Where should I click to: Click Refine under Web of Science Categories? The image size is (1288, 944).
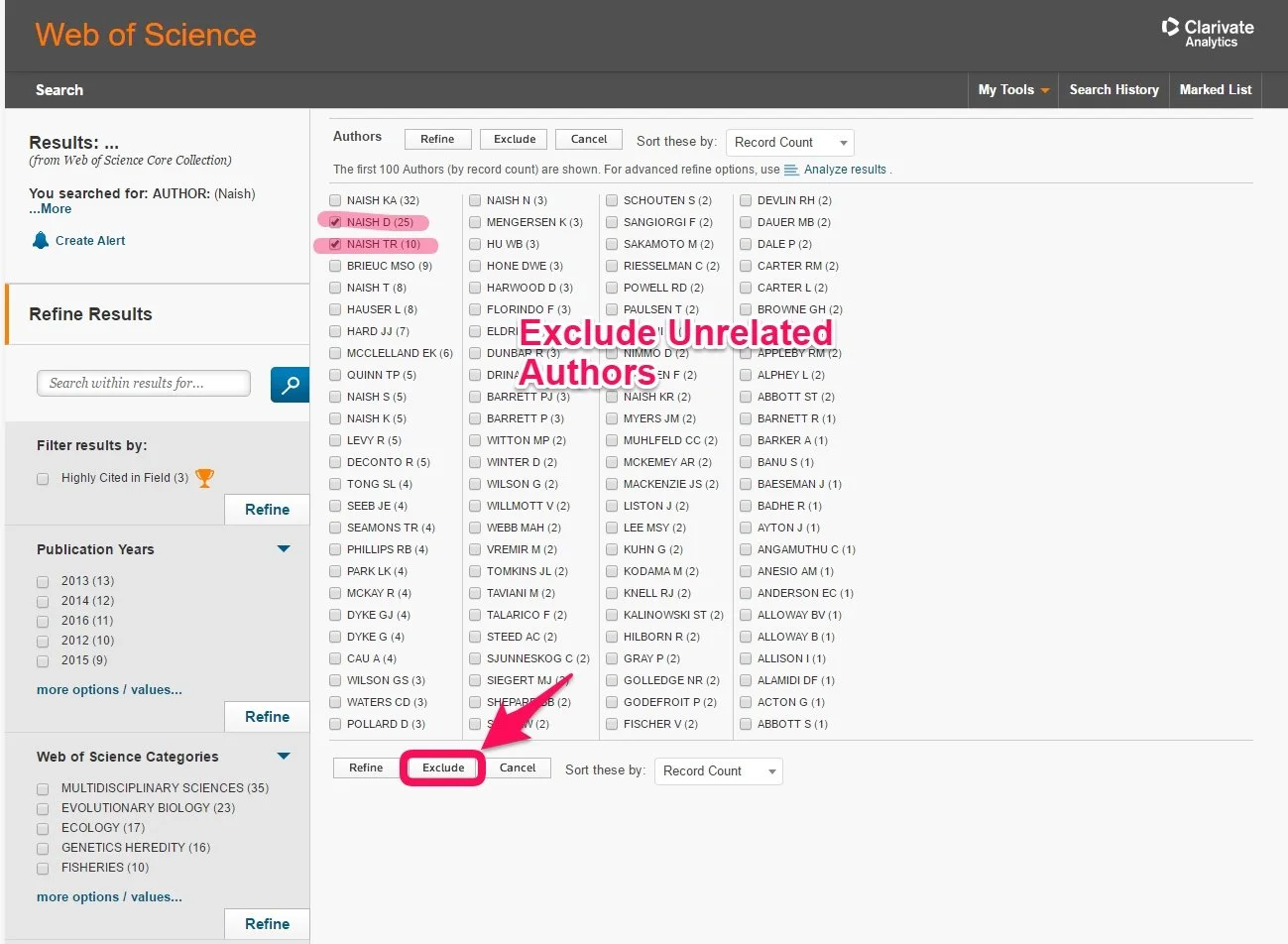tap(267, 923)
